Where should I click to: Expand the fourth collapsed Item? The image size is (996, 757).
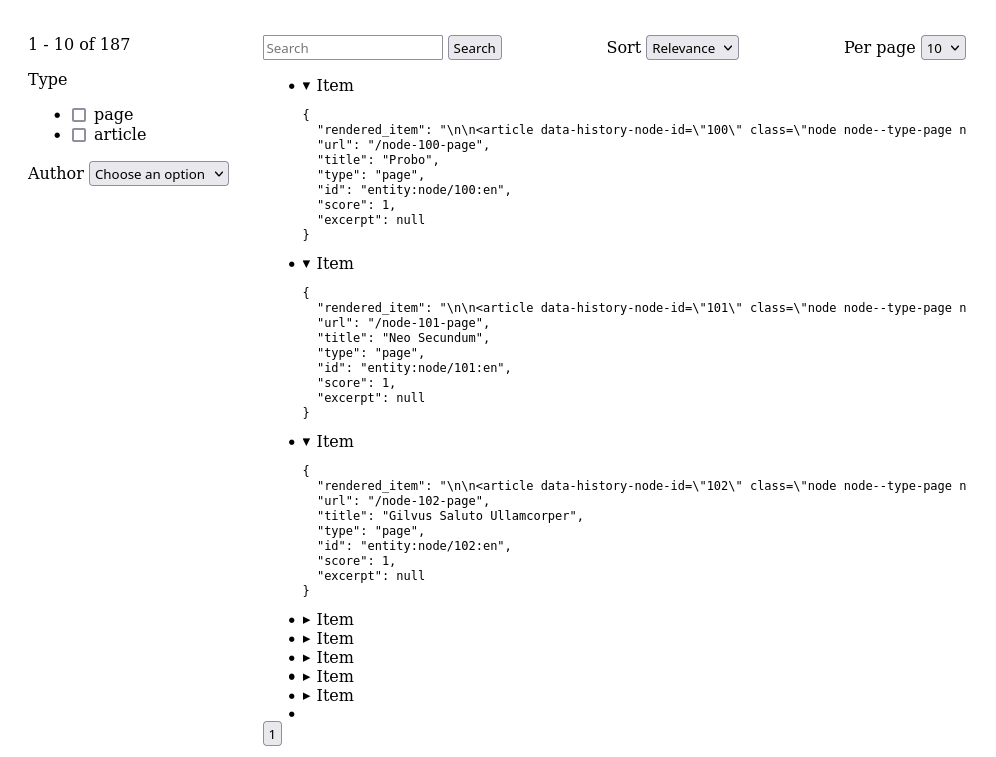tap(328, 676)
